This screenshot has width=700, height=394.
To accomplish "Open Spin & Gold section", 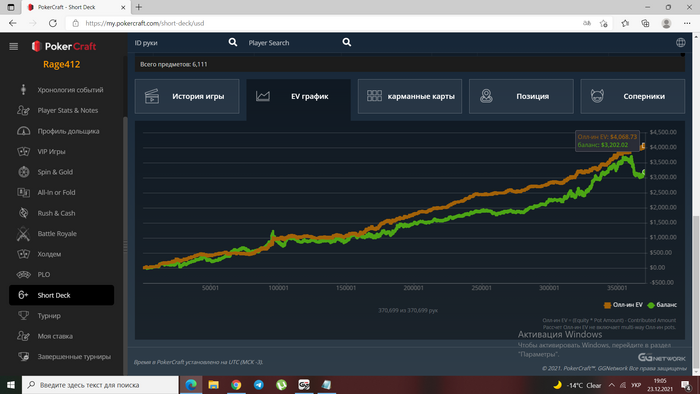I will tap(55, 172).
